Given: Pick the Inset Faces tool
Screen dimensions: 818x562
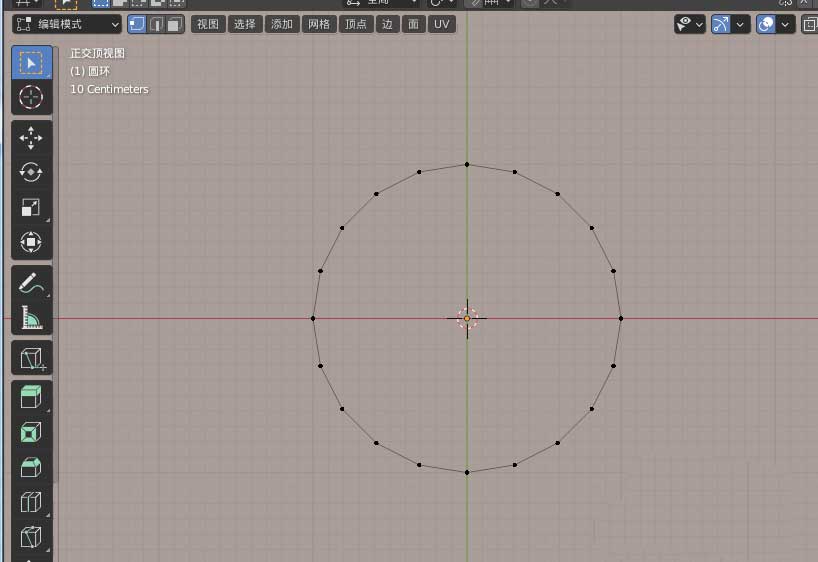Looking at the screenshot, I should click(31, 432).
